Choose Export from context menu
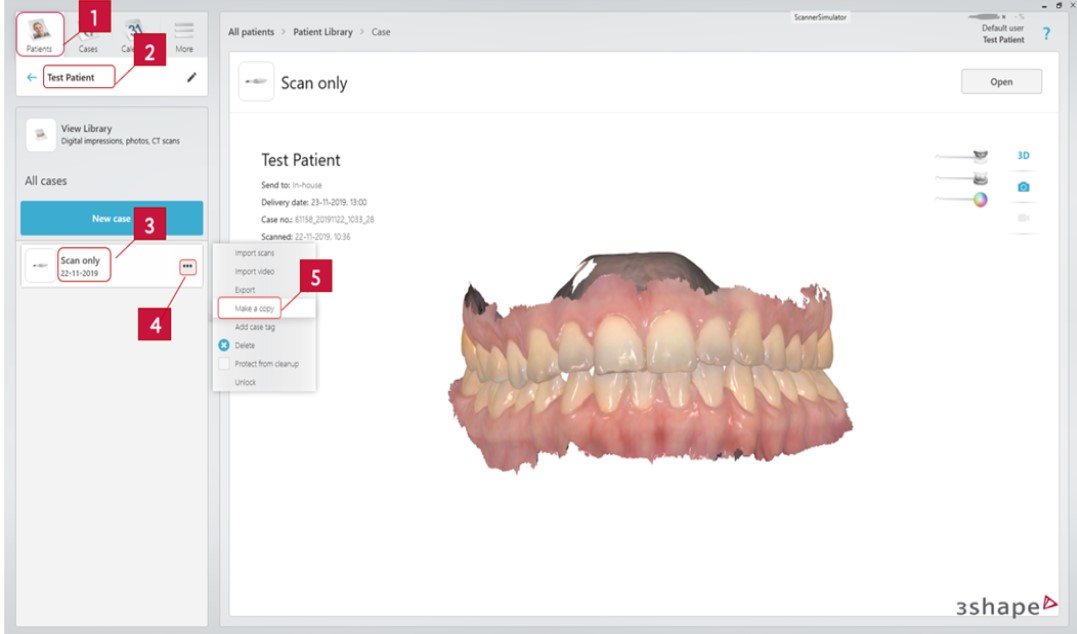The image size is (1077, 634). pyautogui.click(x=245, y=290)
